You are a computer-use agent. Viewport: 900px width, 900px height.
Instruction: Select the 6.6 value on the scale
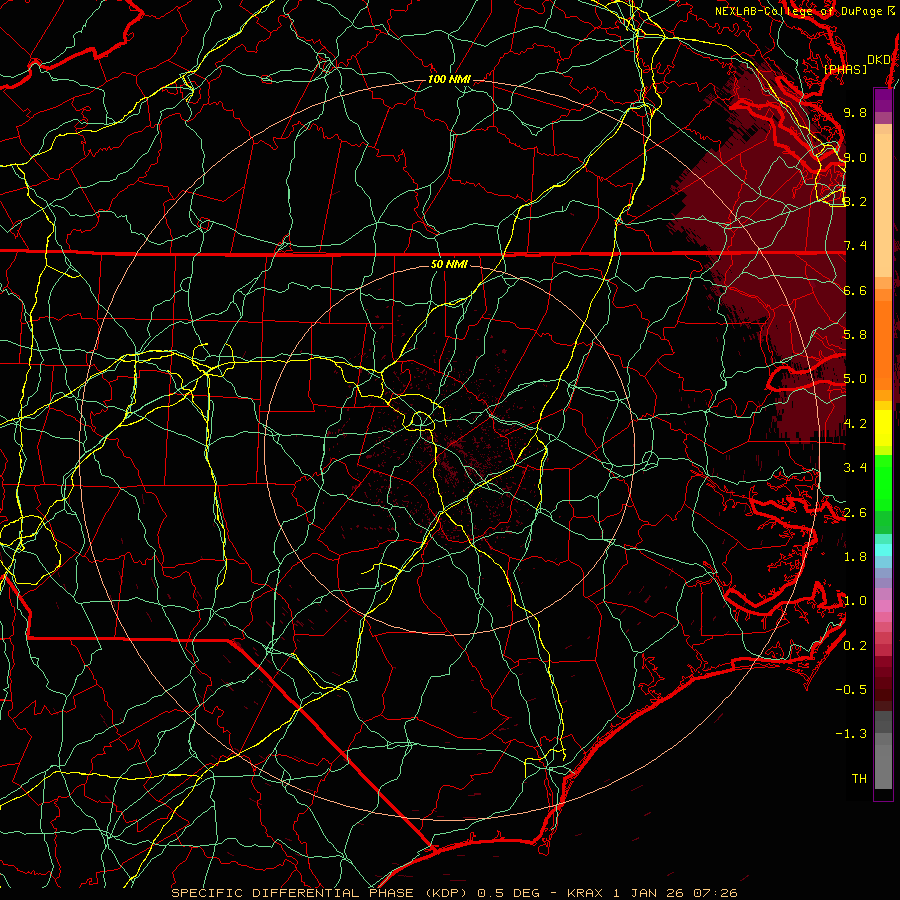point(855,290)
